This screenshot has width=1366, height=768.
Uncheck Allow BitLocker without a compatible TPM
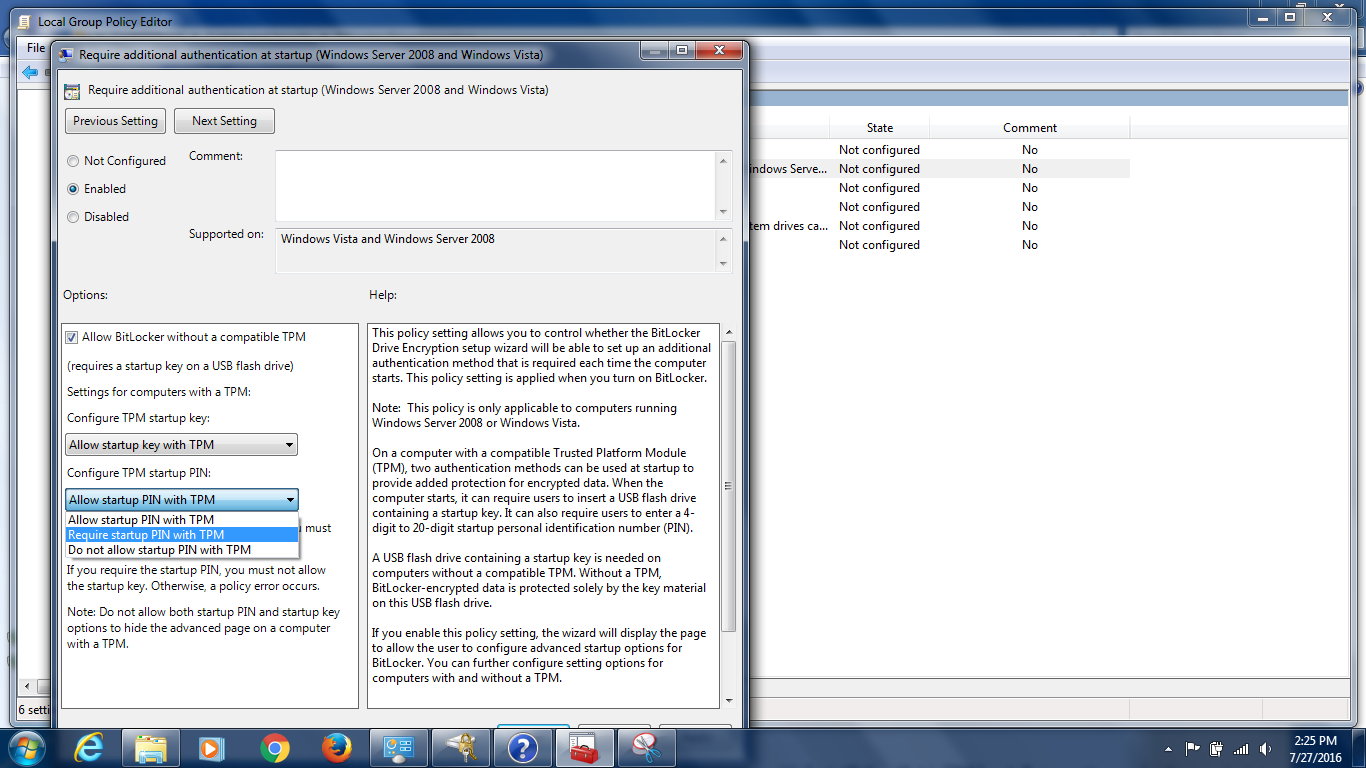(72, 338)
